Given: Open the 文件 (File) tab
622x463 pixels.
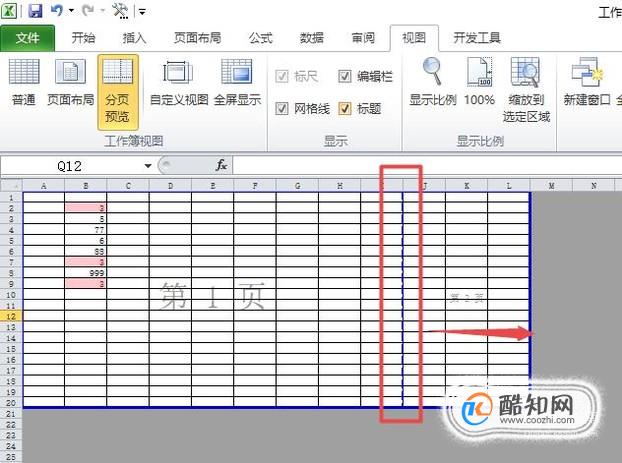Looking at the screenshot, I should point(27,38).
